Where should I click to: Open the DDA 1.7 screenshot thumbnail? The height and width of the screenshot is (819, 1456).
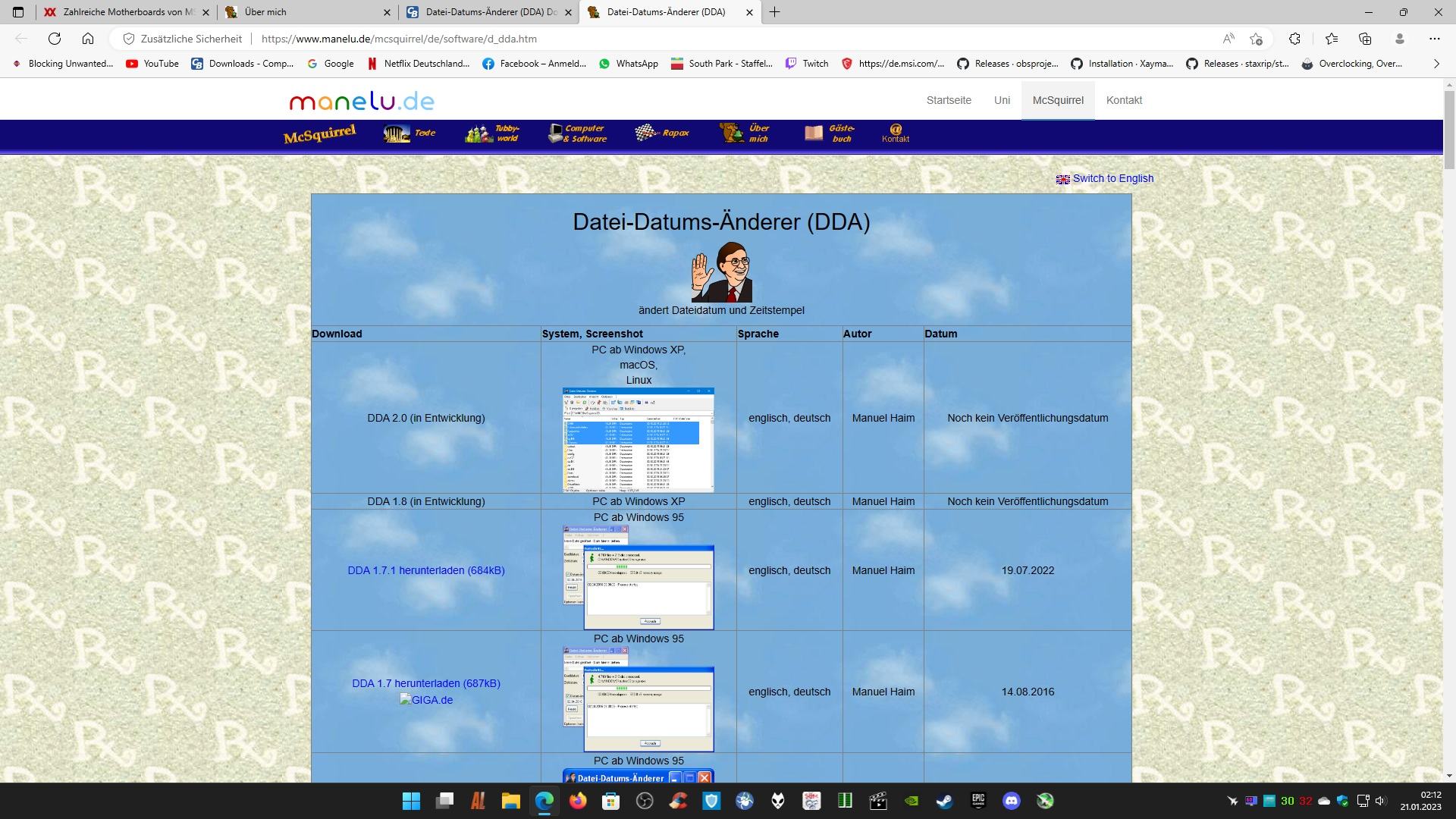[639, 698]
